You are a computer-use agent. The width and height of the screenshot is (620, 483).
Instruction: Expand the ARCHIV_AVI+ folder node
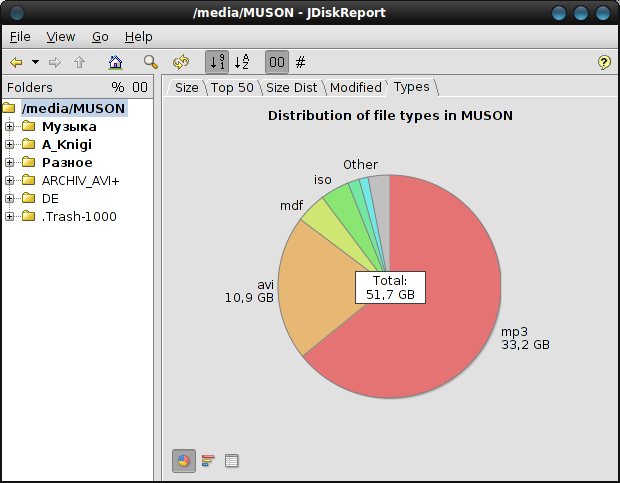pos(9,181)
